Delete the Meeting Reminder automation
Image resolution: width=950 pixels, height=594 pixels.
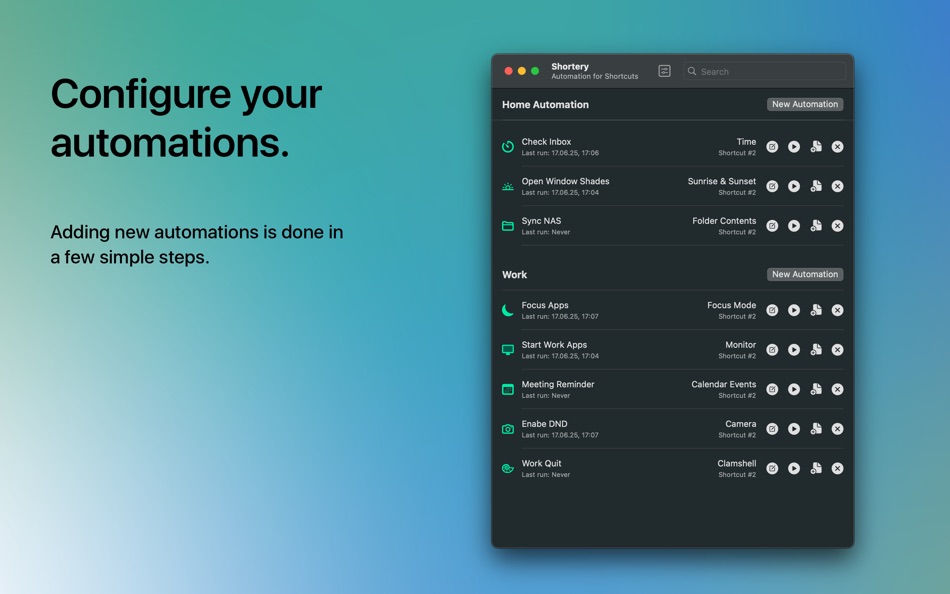click(x=837, y=389)
